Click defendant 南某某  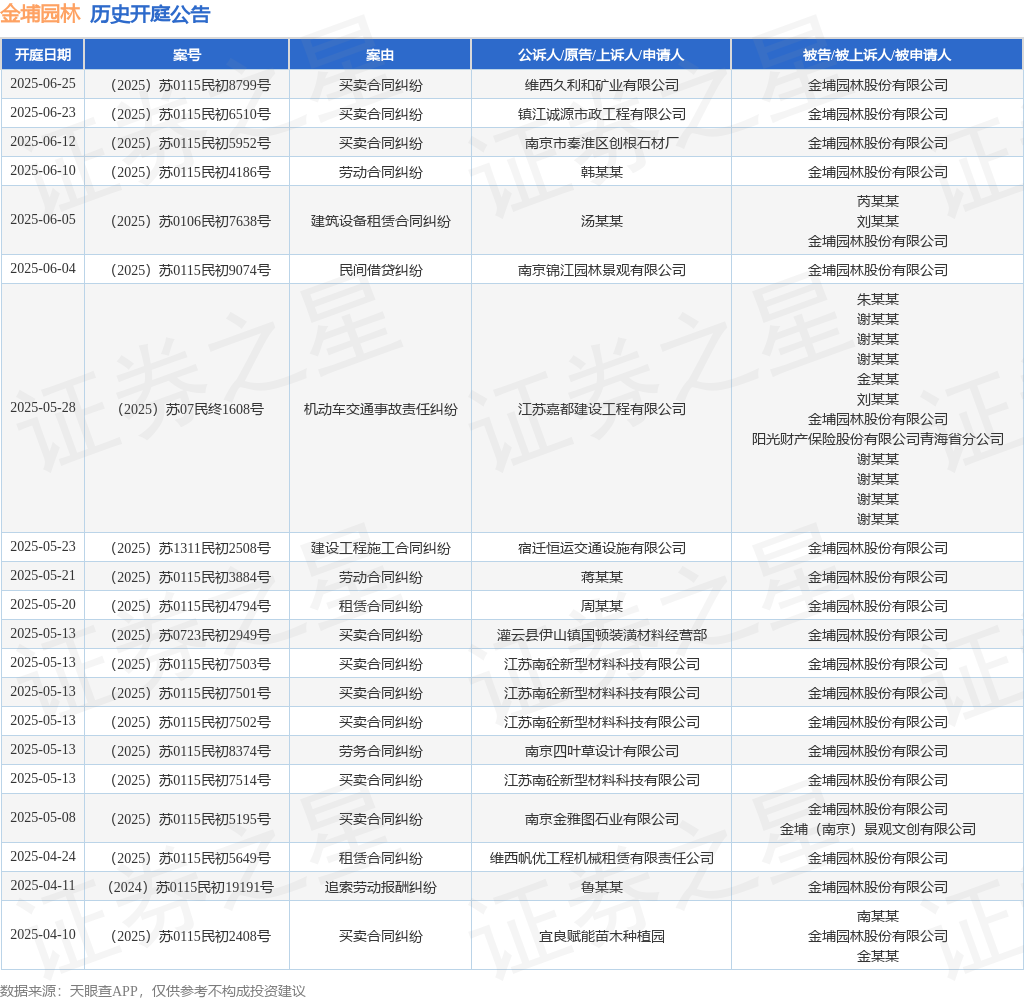tap(878, 916)
